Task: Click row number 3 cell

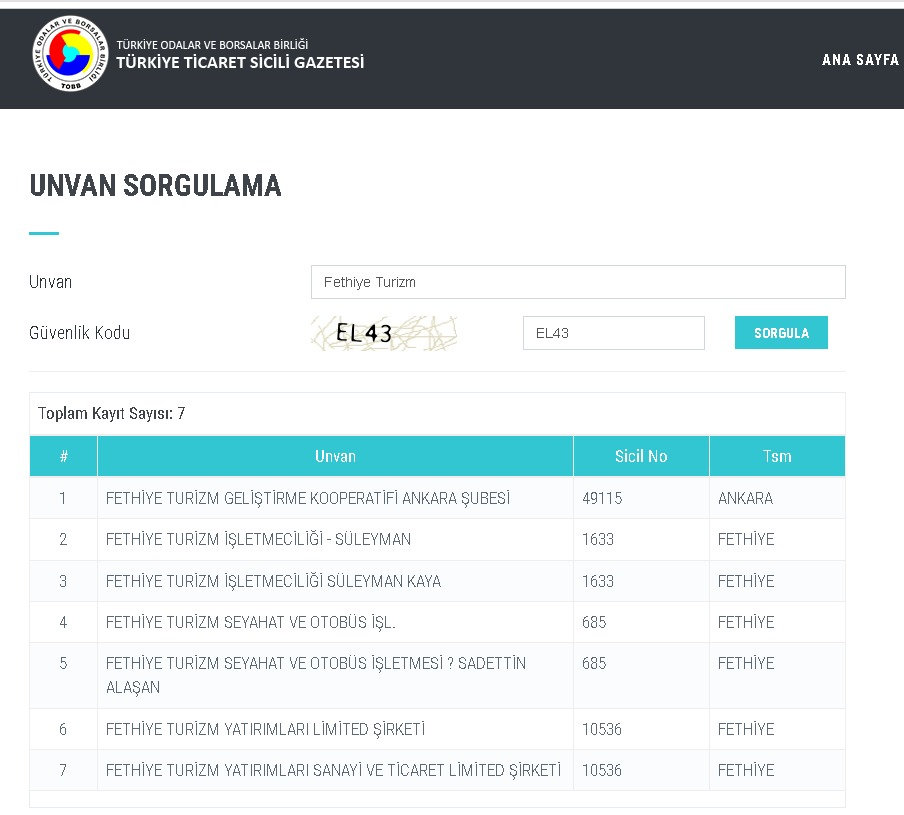Action: coord(63,581)
